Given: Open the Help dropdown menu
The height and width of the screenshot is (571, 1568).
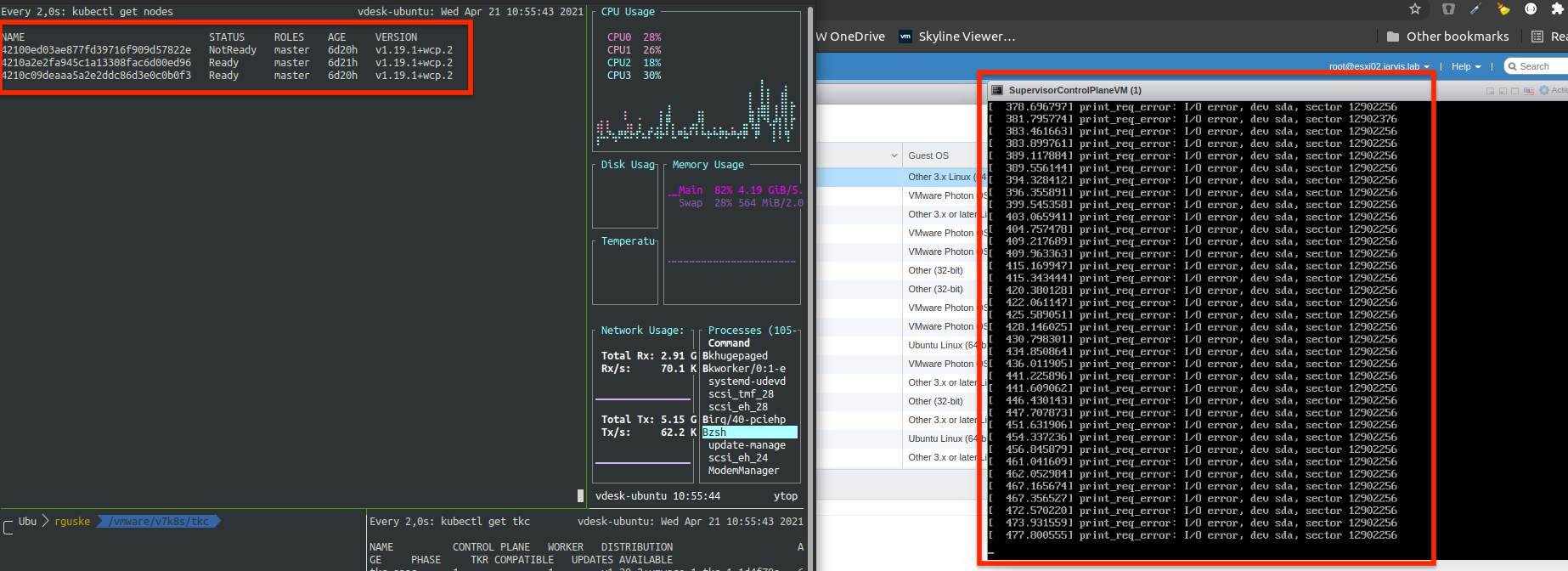Looking at the screenshot, I should 1466,66.
